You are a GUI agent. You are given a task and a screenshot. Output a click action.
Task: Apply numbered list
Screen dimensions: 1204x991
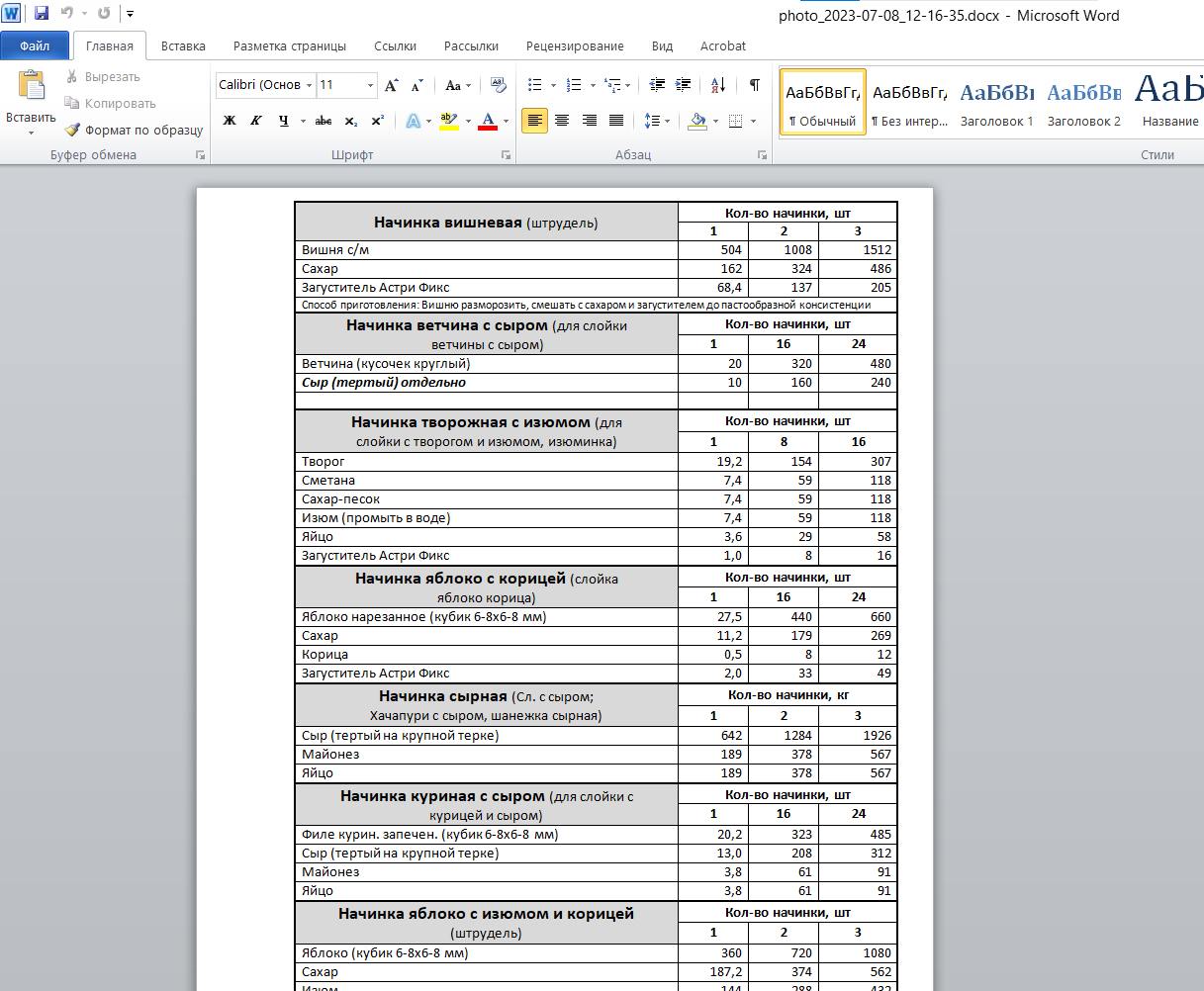click(x=574, y=85)
